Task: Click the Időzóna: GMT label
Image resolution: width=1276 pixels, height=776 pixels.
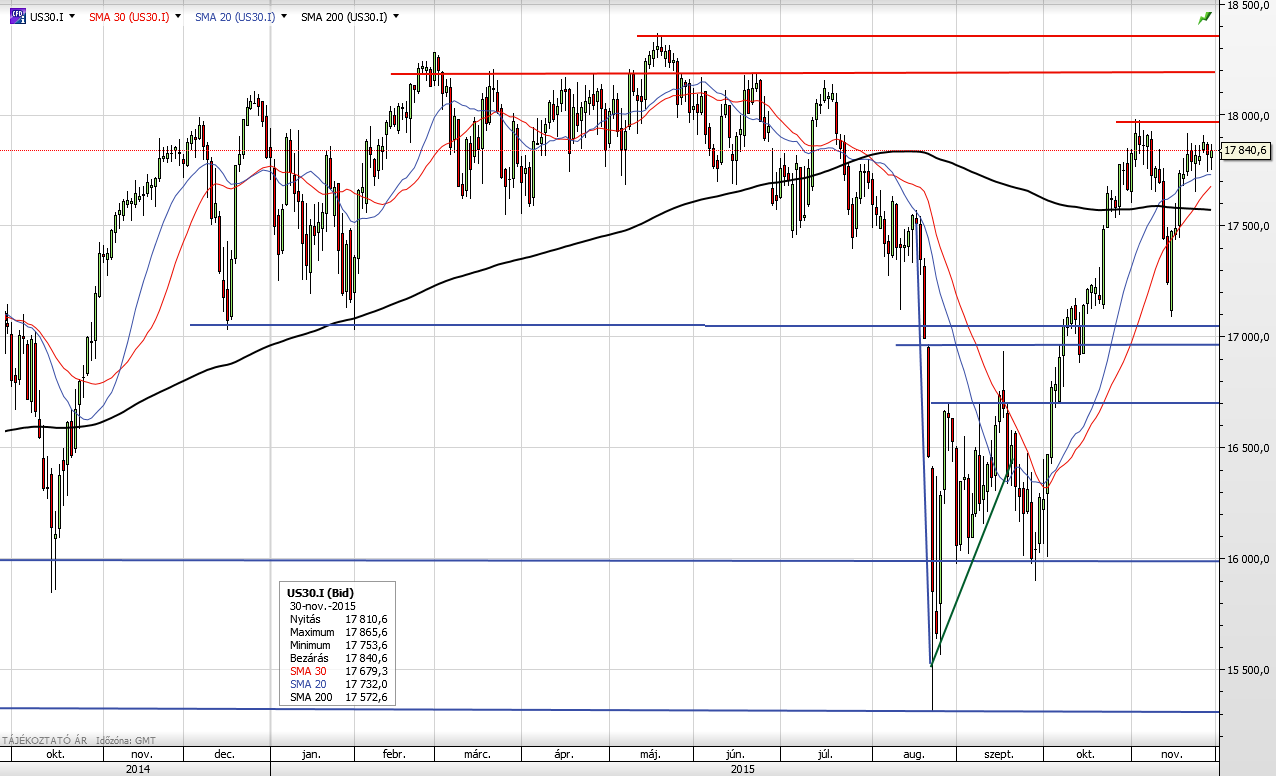Action: (124, 740)
